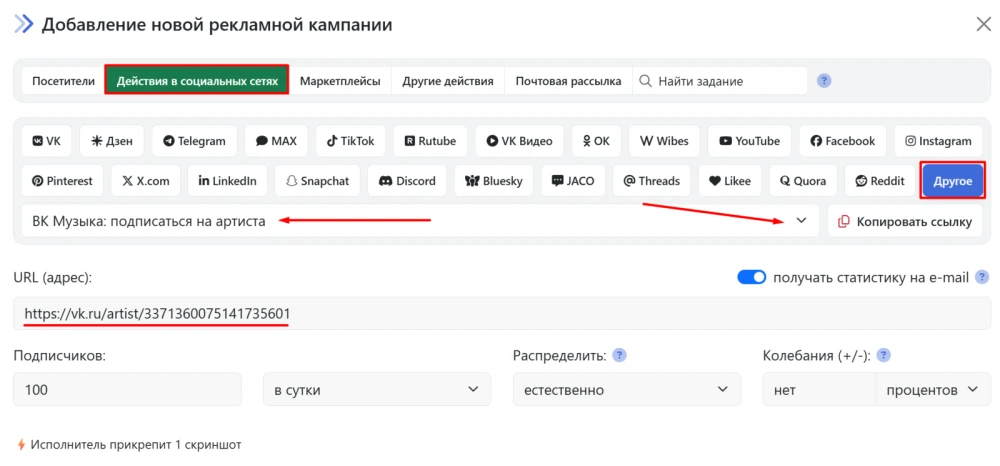This screenshot has width=1000, height=466.
Task: Click the lightning icon near screenshot note
Action: pos(22,444)
